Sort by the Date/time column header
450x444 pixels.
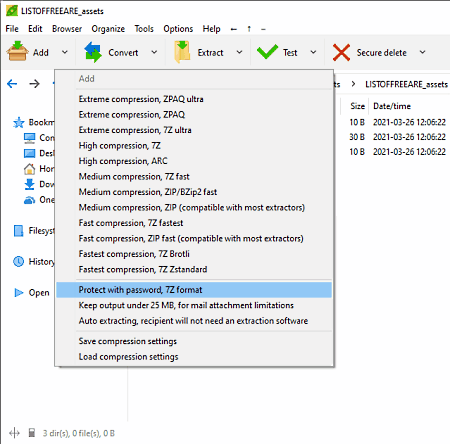(392, 106)
